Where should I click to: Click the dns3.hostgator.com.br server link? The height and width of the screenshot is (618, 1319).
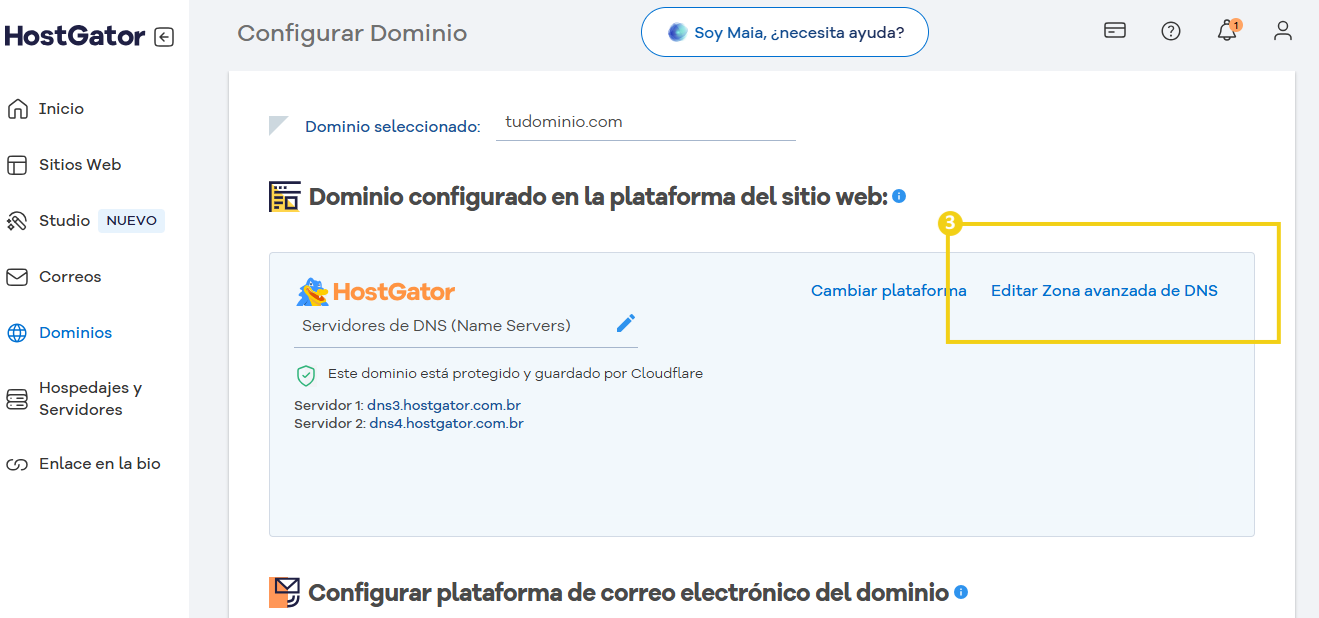coord(444,406)
